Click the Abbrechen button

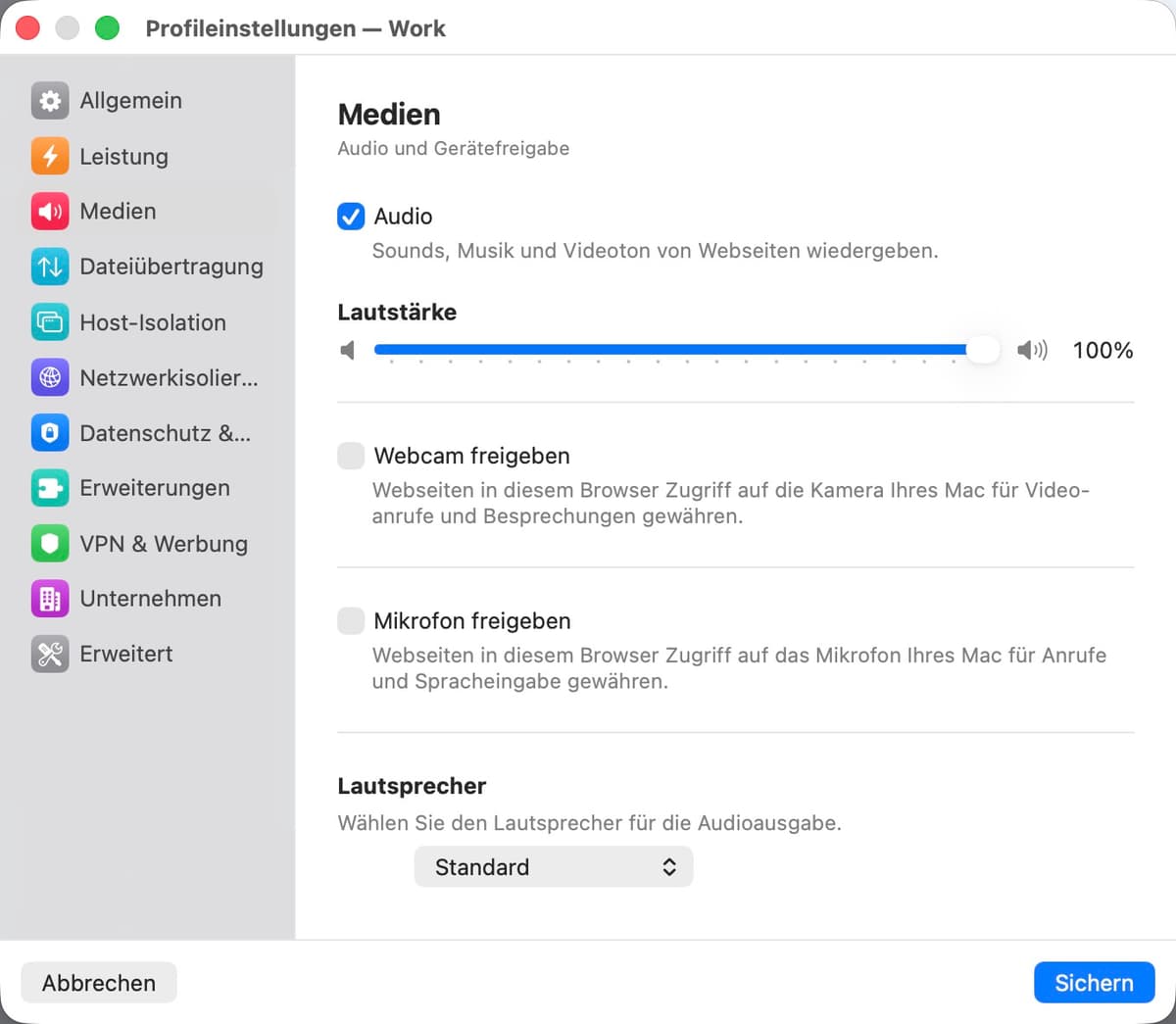tap(99, 983)
